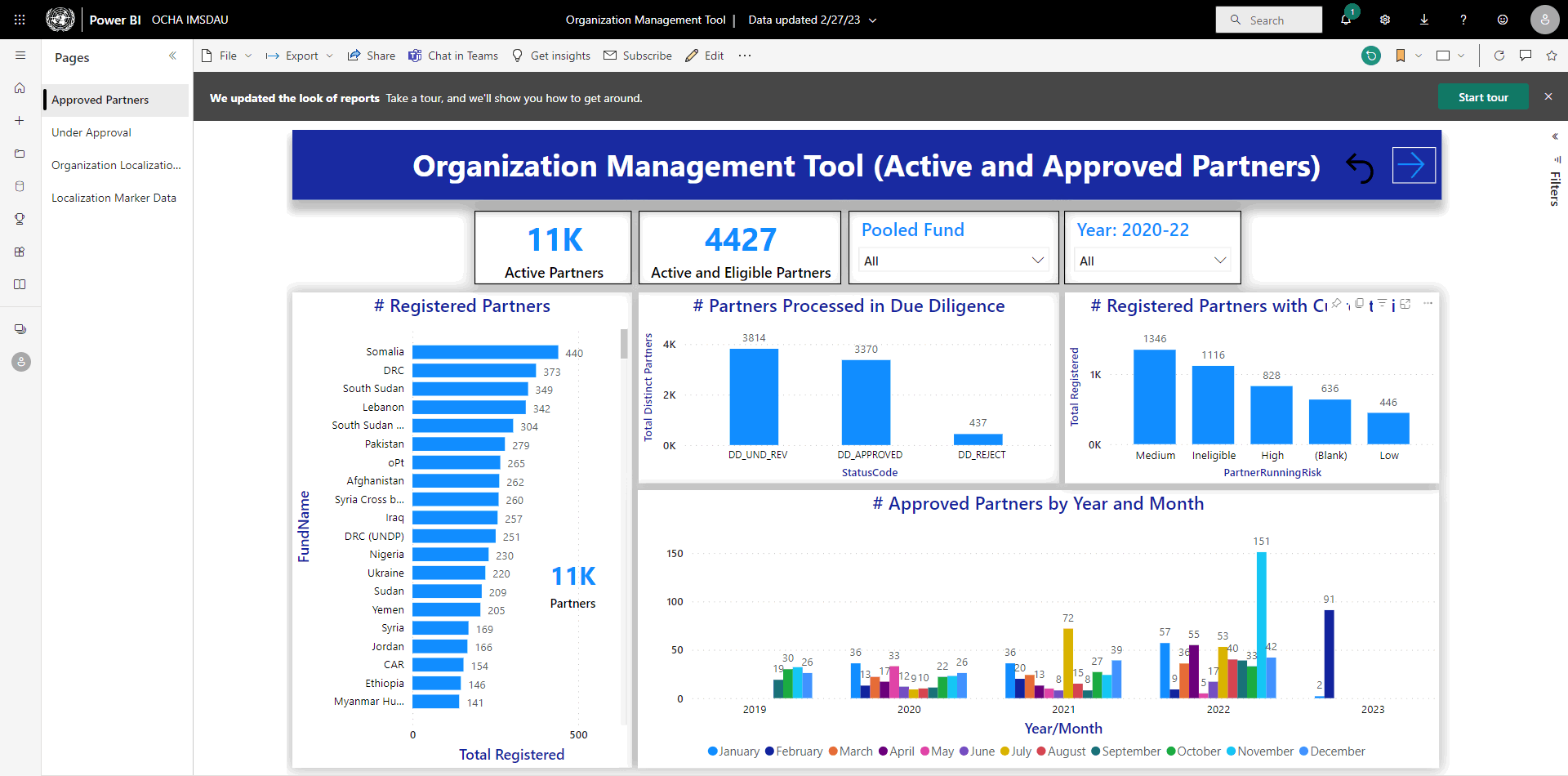Open the Learn book icon
Screen dimensions: 1568x776
[x=20, y=284]
